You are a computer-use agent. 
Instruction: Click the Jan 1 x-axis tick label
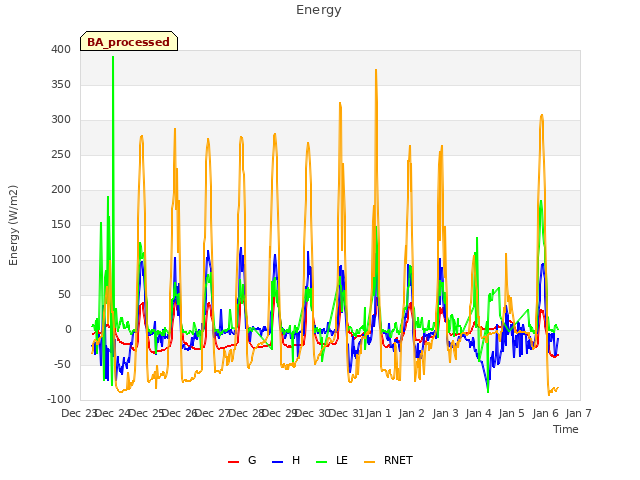[378, 413]
